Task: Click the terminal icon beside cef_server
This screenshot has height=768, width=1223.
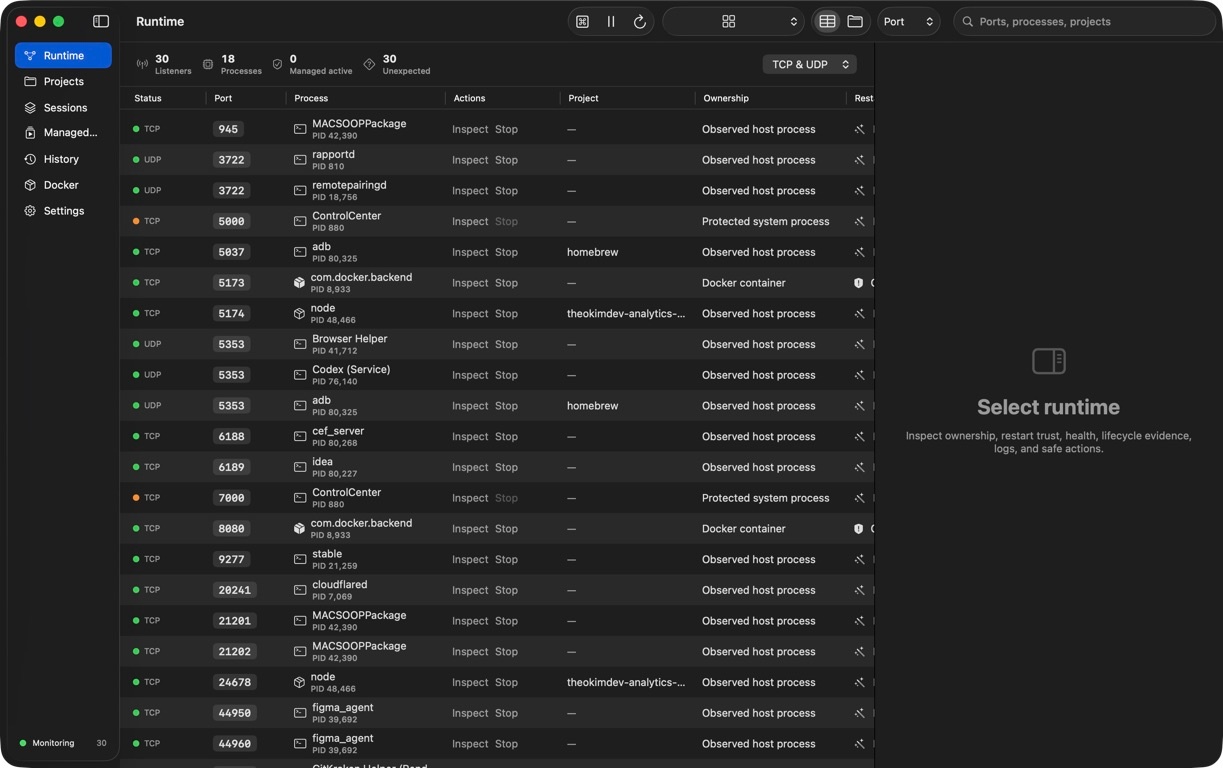Action: click(x=300, y=437)
